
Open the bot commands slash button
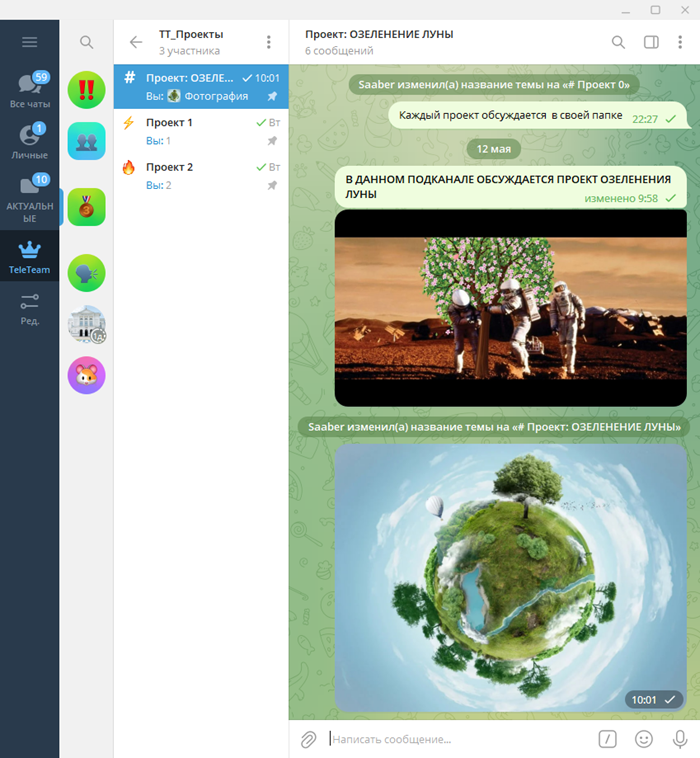[x=607, y=739]
